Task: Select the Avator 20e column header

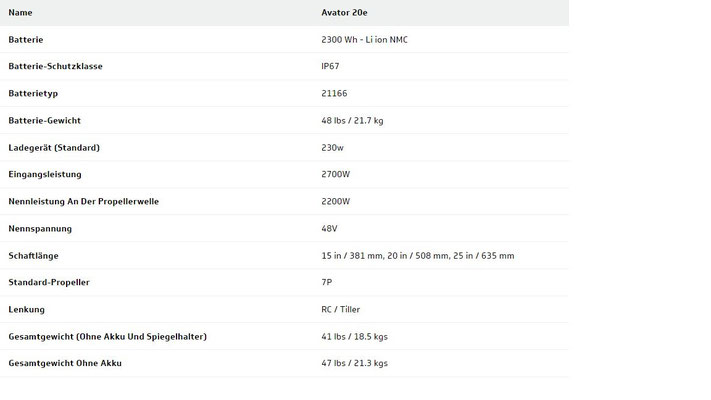Action: tap(344, 13)
